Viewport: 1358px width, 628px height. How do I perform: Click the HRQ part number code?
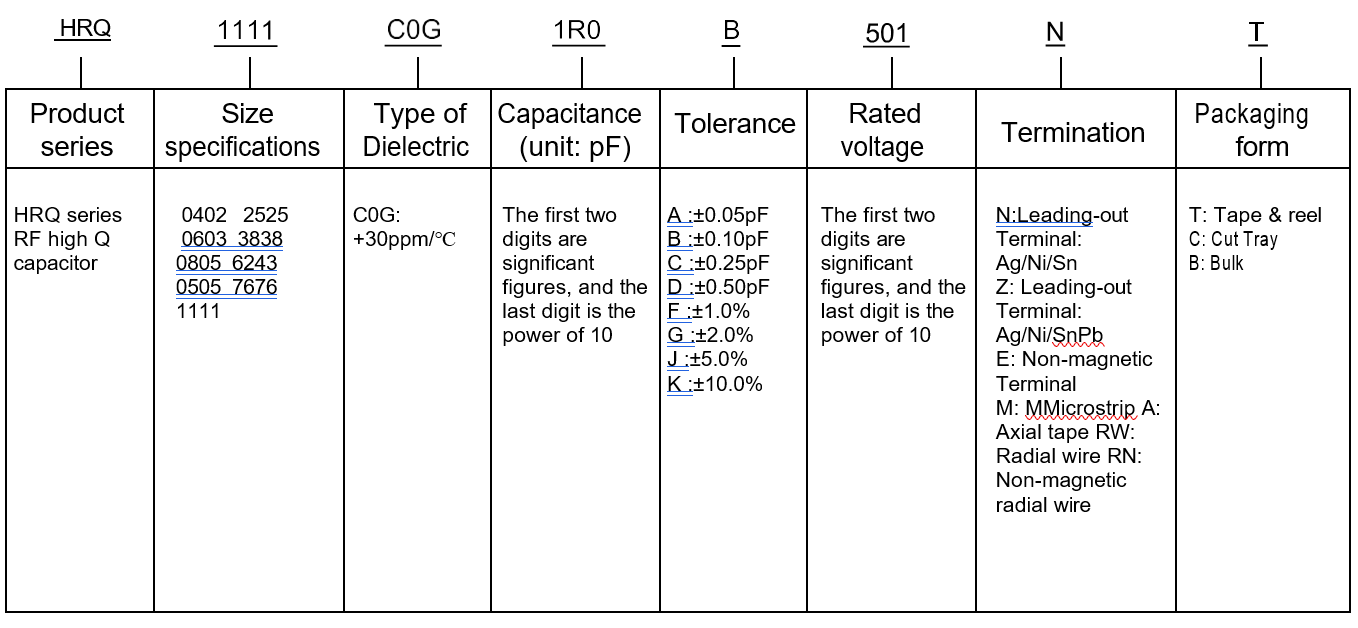tap(83, 29)
